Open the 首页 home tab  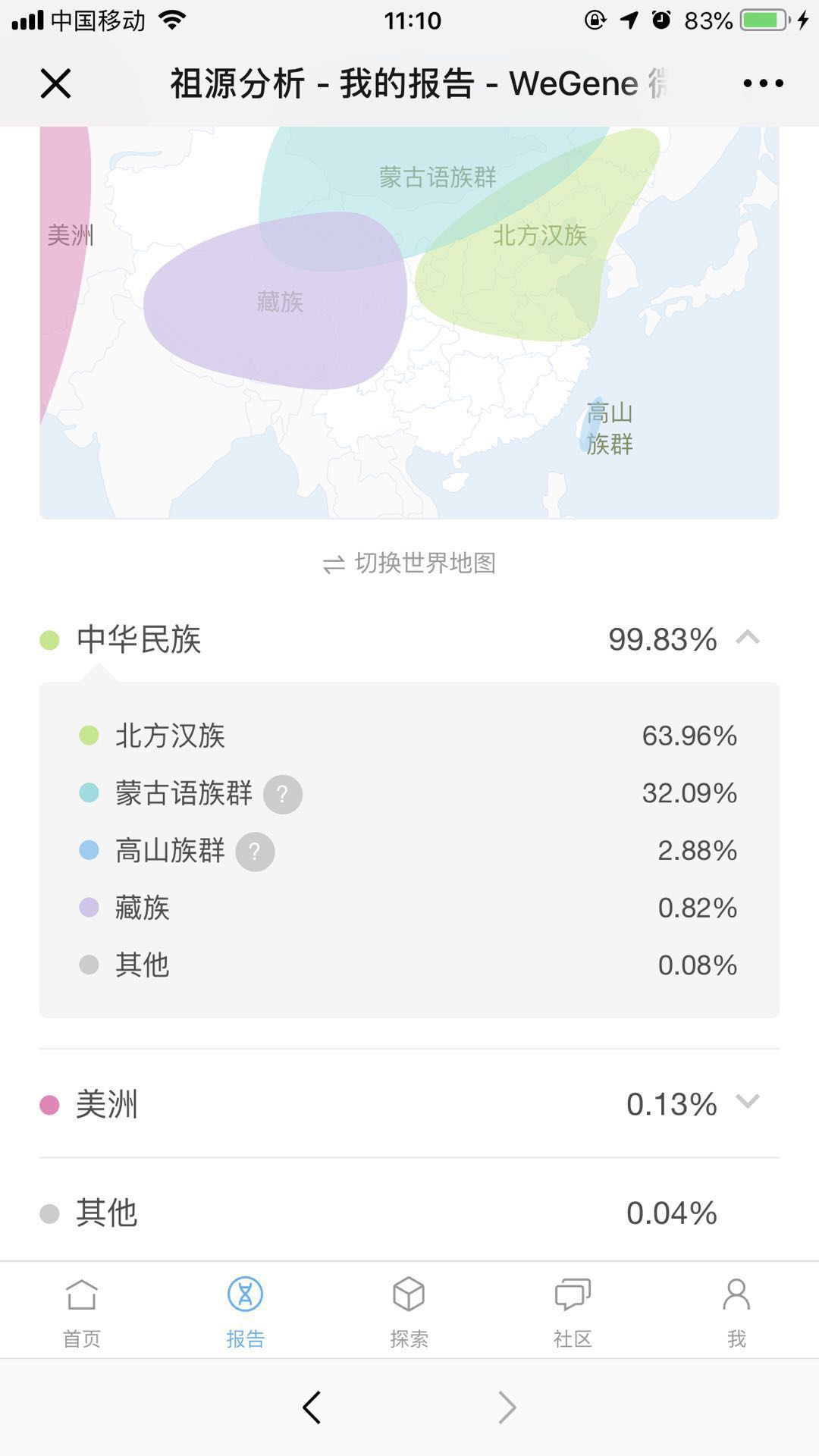coord(82,1312)
